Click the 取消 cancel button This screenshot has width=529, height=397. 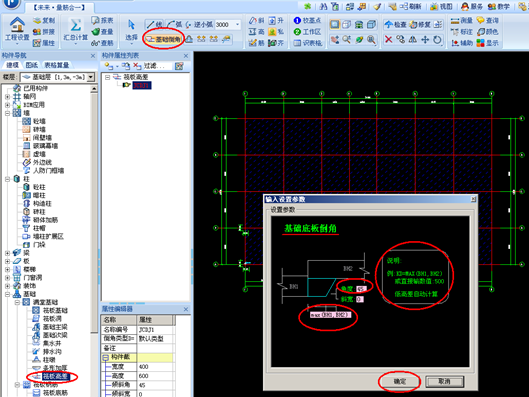point(444,381)
